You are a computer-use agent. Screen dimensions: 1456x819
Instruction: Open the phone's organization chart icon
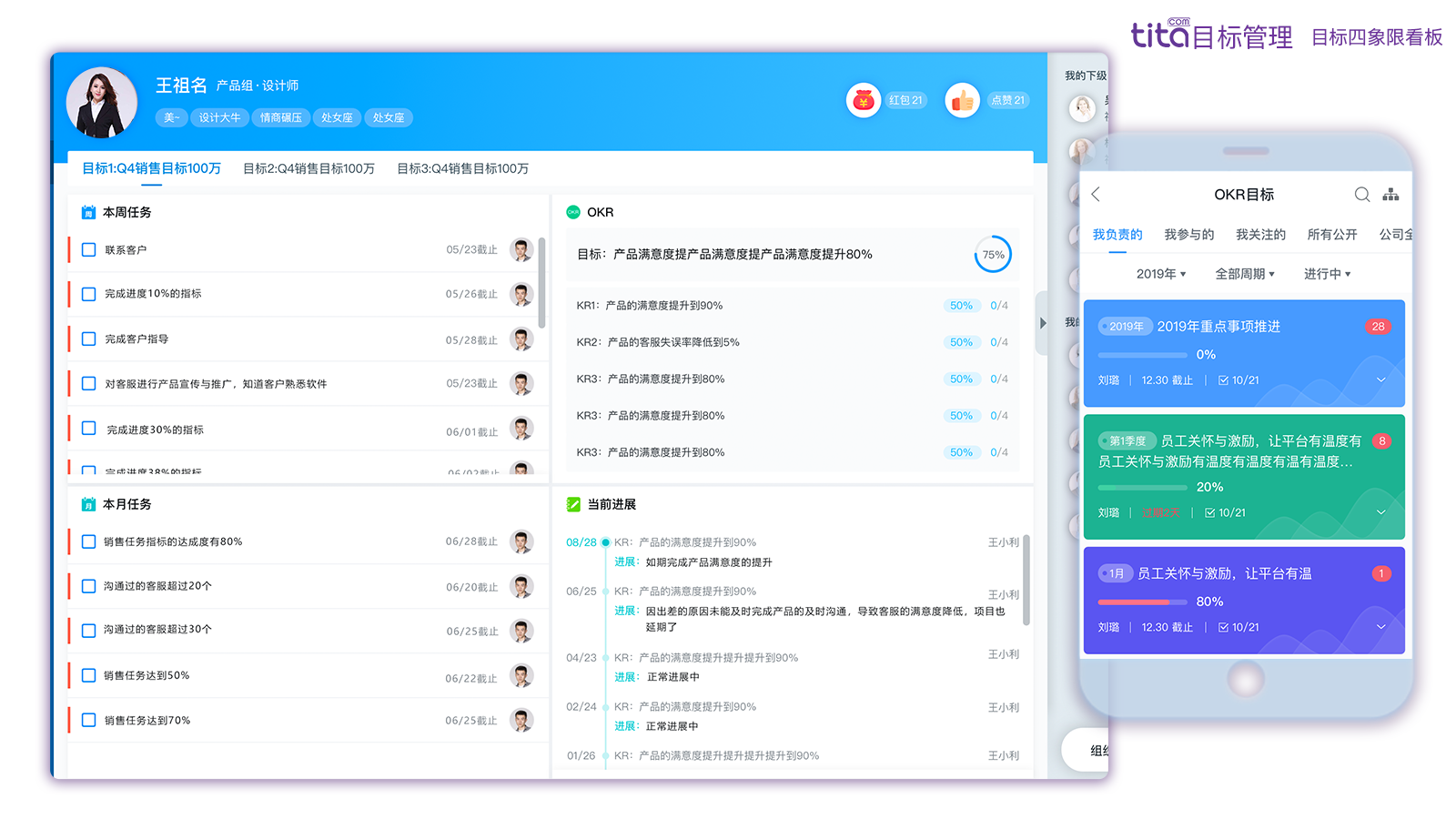pyautogui.click(x=1390, y=194)
